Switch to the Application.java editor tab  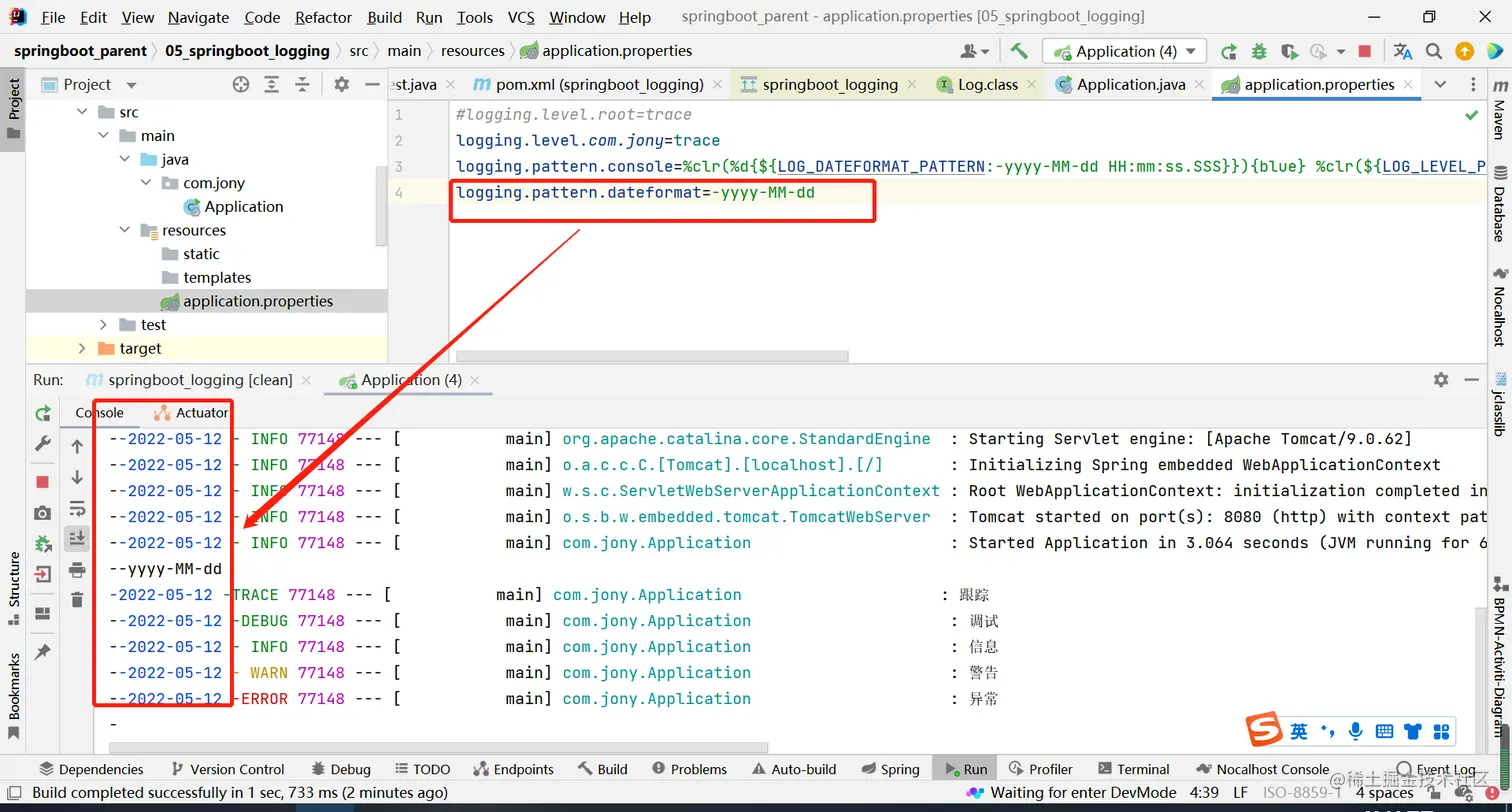pos(1129,85)
